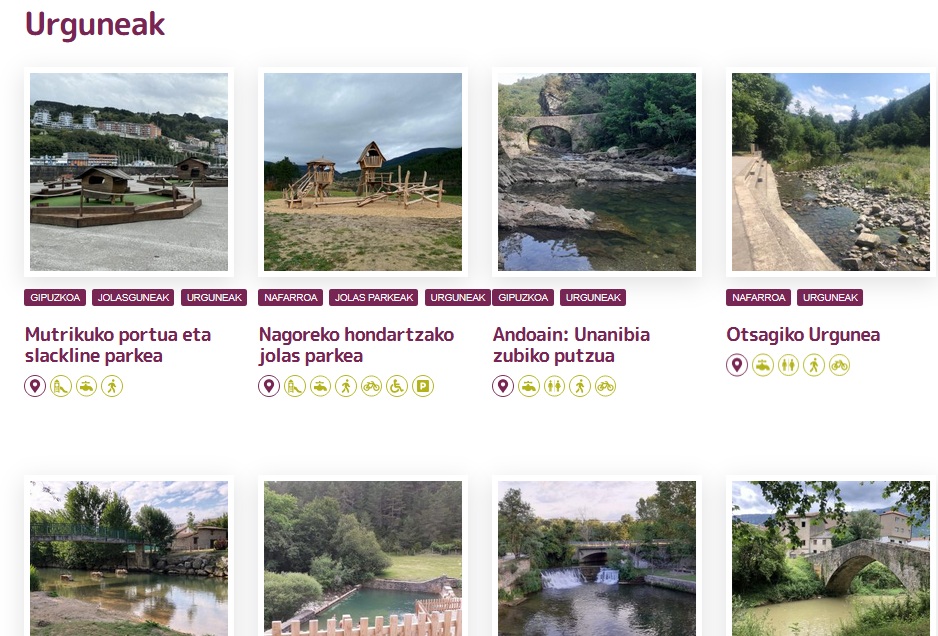938x636 pixels.
Task: Click the toilets icon under Andoain Unanibia
Action: (555, 386)
